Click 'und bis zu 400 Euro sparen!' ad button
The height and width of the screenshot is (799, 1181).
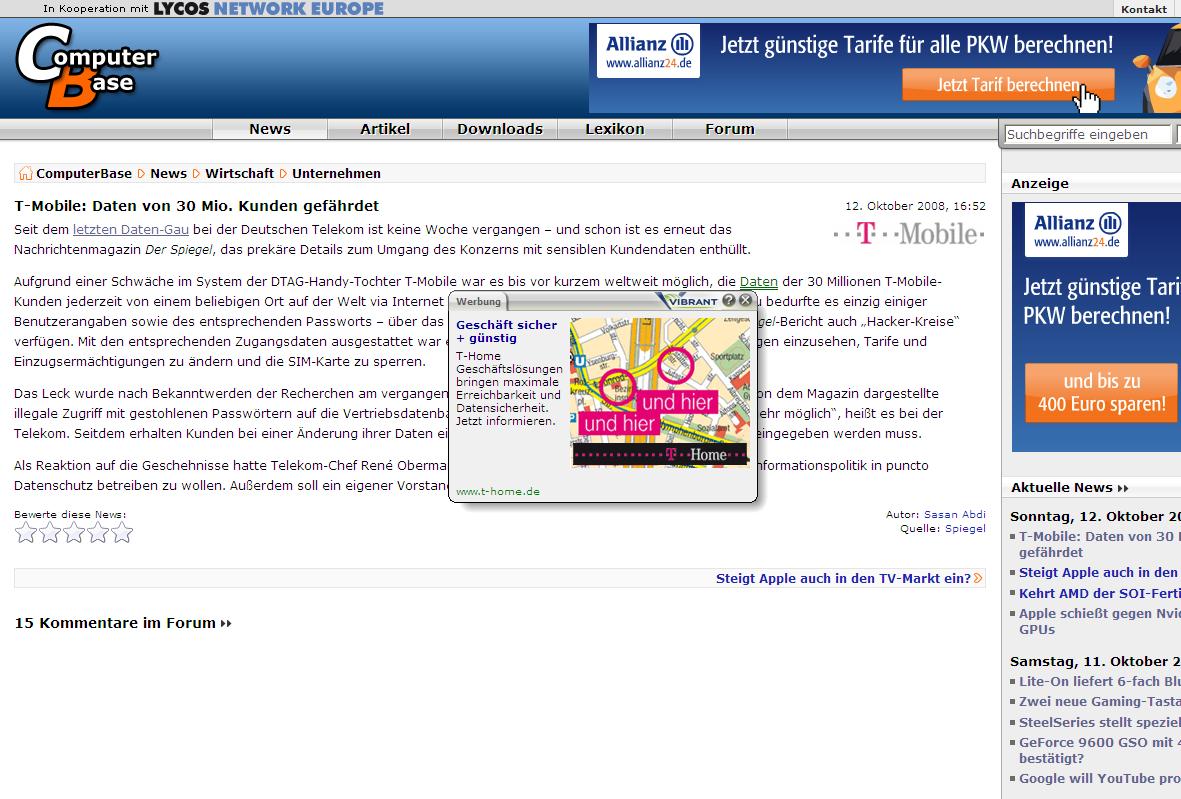point(1101,392)
